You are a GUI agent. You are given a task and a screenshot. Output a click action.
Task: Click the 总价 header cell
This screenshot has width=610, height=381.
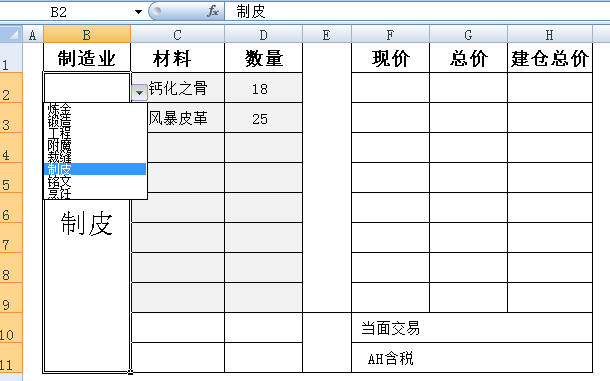tap(468, 58)
